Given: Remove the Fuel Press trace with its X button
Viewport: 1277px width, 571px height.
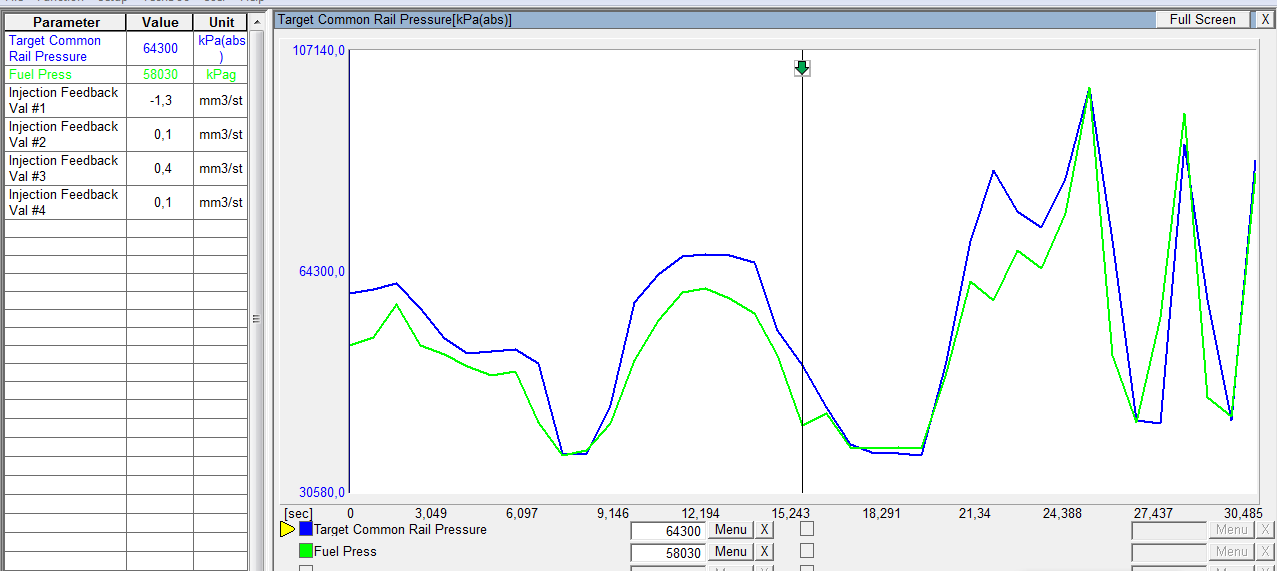Looking at the screenshot, I should click(764, 552).
